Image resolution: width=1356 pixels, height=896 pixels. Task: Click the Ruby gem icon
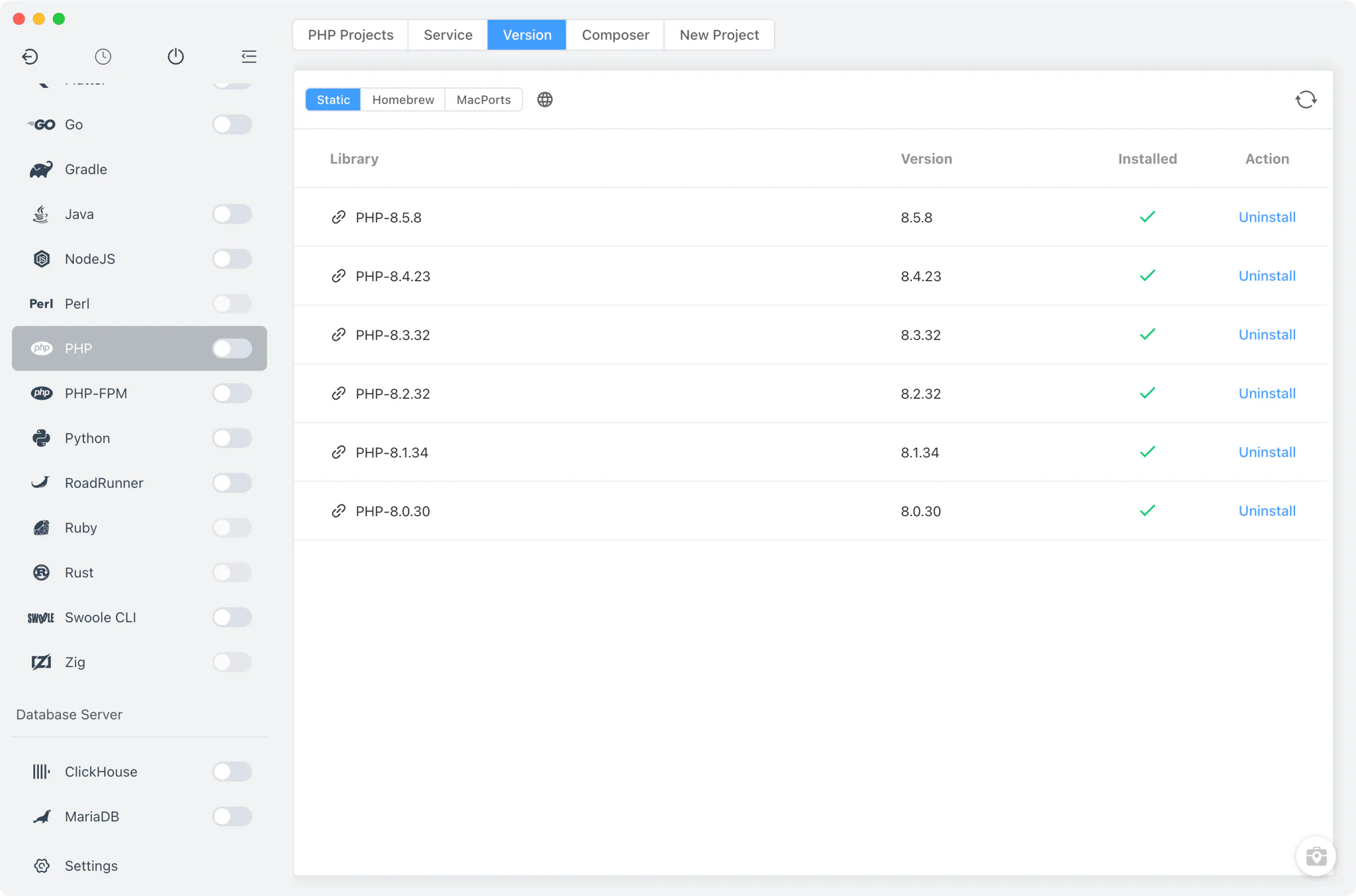click(x=41, y=527)
